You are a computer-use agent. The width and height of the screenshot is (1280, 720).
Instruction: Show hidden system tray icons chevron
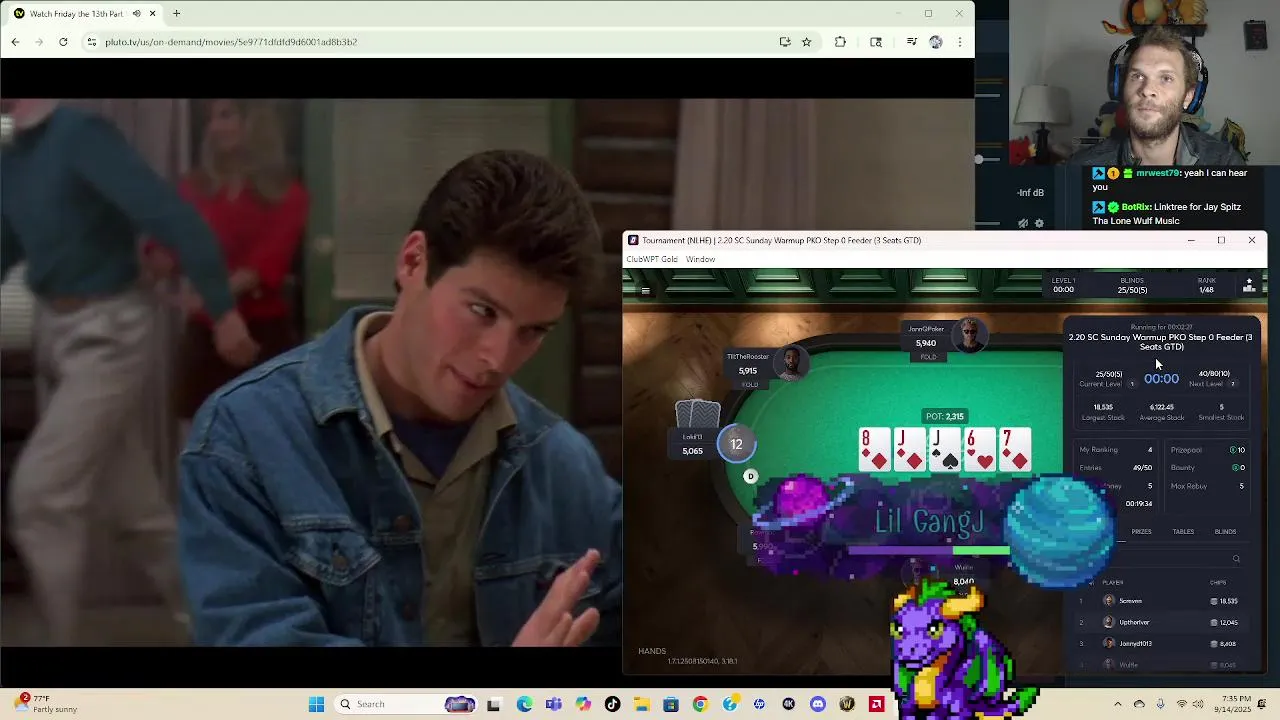(1118, 704)
